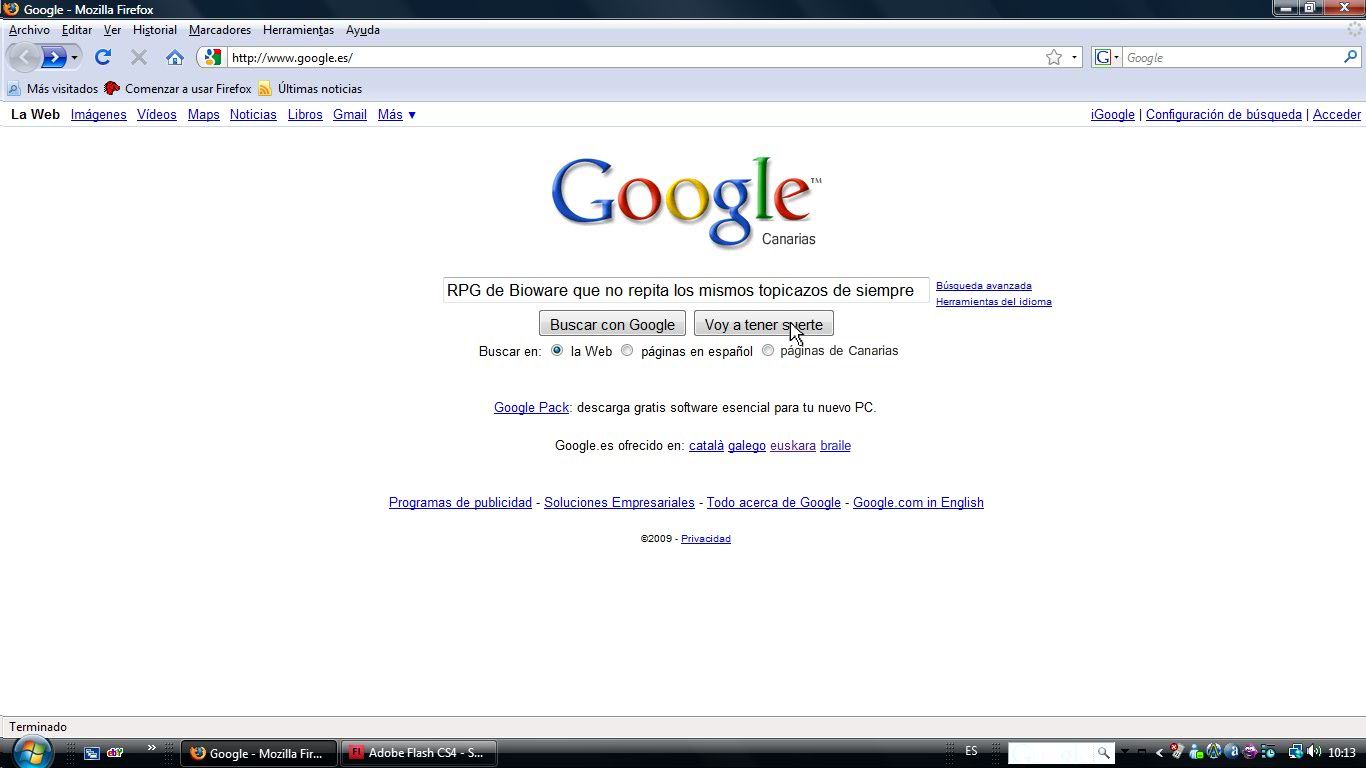Open Configuración de búsqueda link

tap(1224, 115)
